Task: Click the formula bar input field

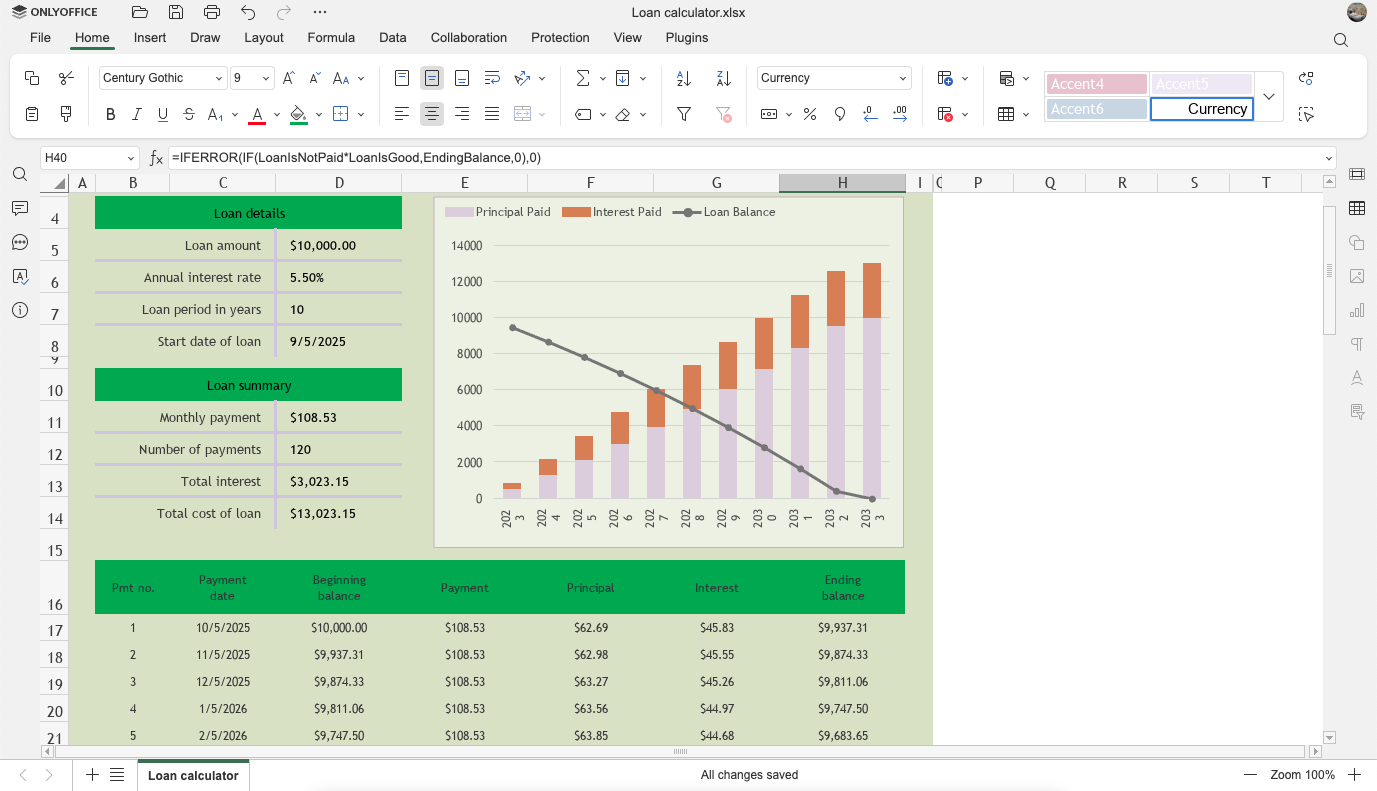Action: [x=743, y=158]
